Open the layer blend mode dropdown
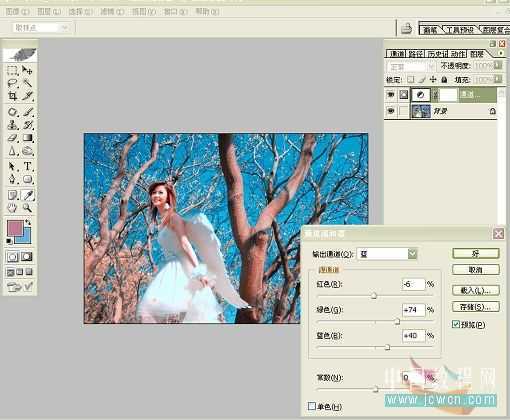Viewport: 510px width, 420px height. (411, 67)
